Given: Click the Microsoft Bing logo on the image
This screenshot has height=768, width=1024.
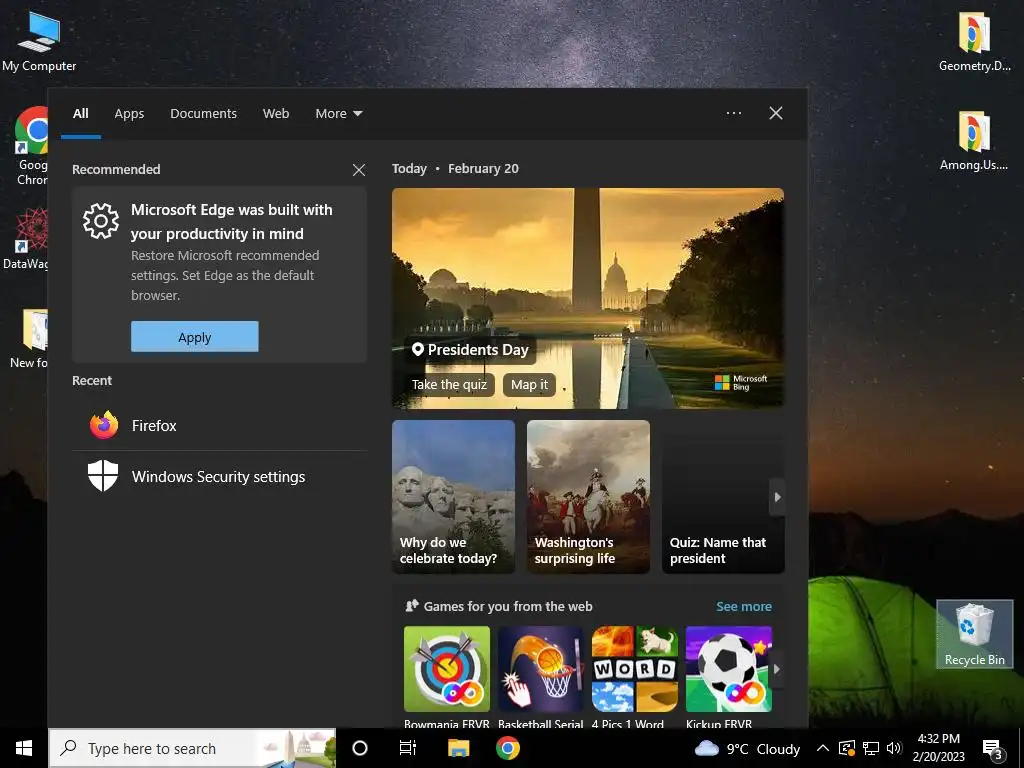Looking at the screenshot, I should click(x=741, y=383).
